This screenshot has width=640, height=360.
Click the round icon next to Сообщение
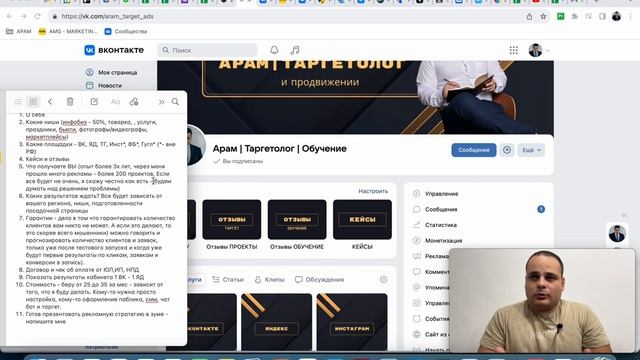(x=507, y=150)
